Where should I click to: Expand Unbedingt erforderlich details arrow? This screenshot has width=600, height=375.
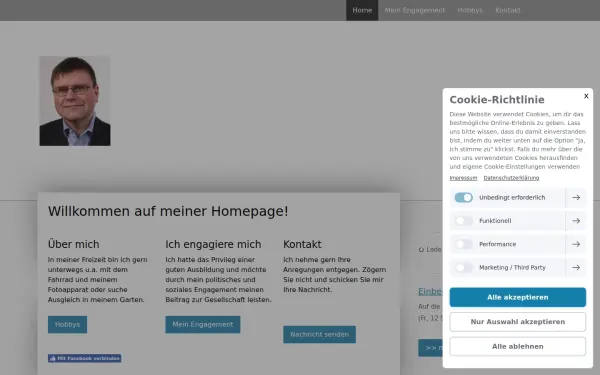pyautogui.click(x=576, y=197)
